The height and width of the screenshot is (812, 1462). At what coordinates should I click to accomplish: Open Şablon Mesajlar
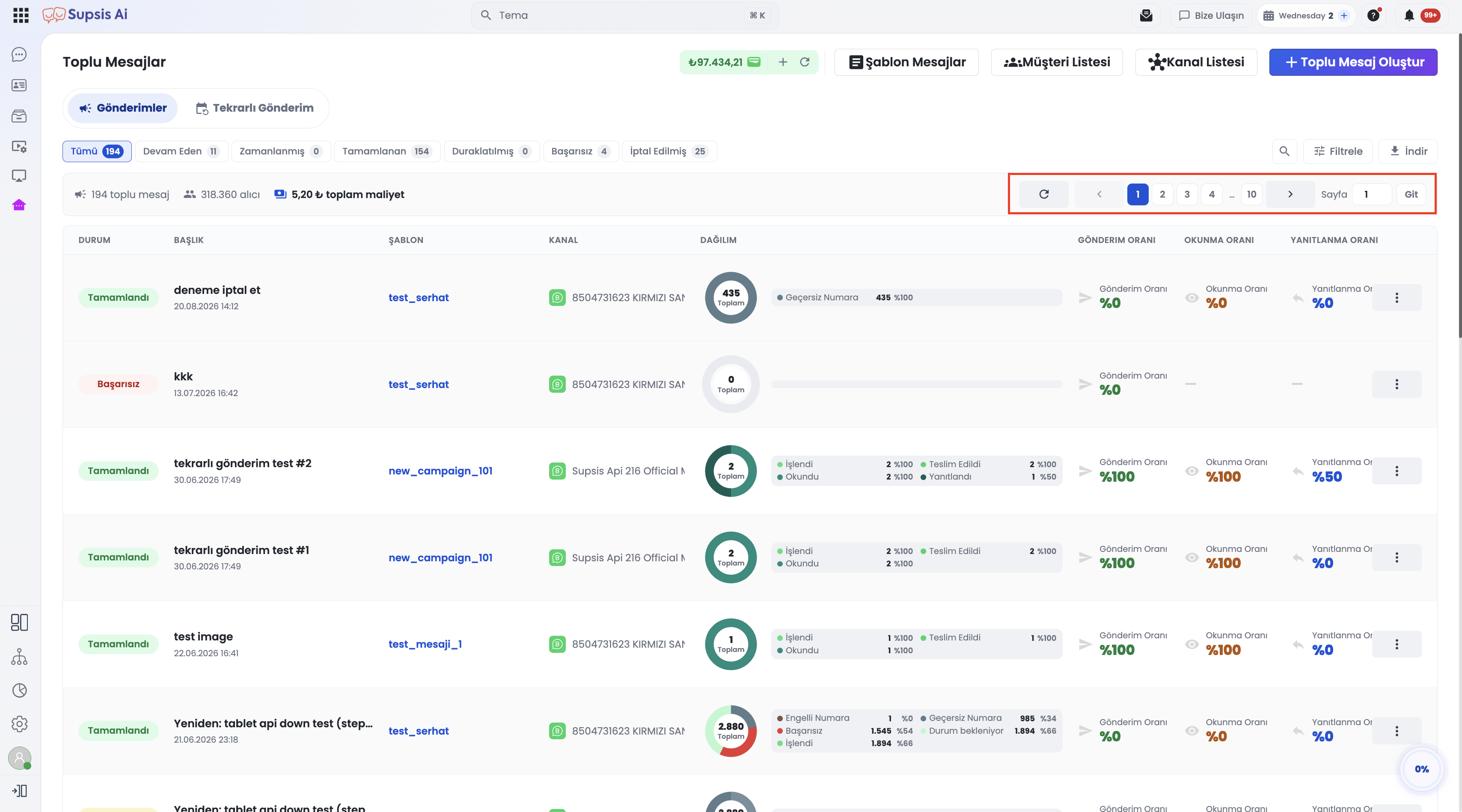click(x=906, y=62)
